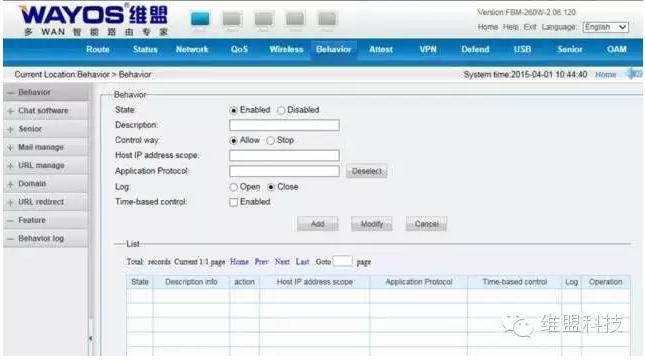Open the Status menu
The height and width of the screenshot is (363, 645).
click(145, 49)
